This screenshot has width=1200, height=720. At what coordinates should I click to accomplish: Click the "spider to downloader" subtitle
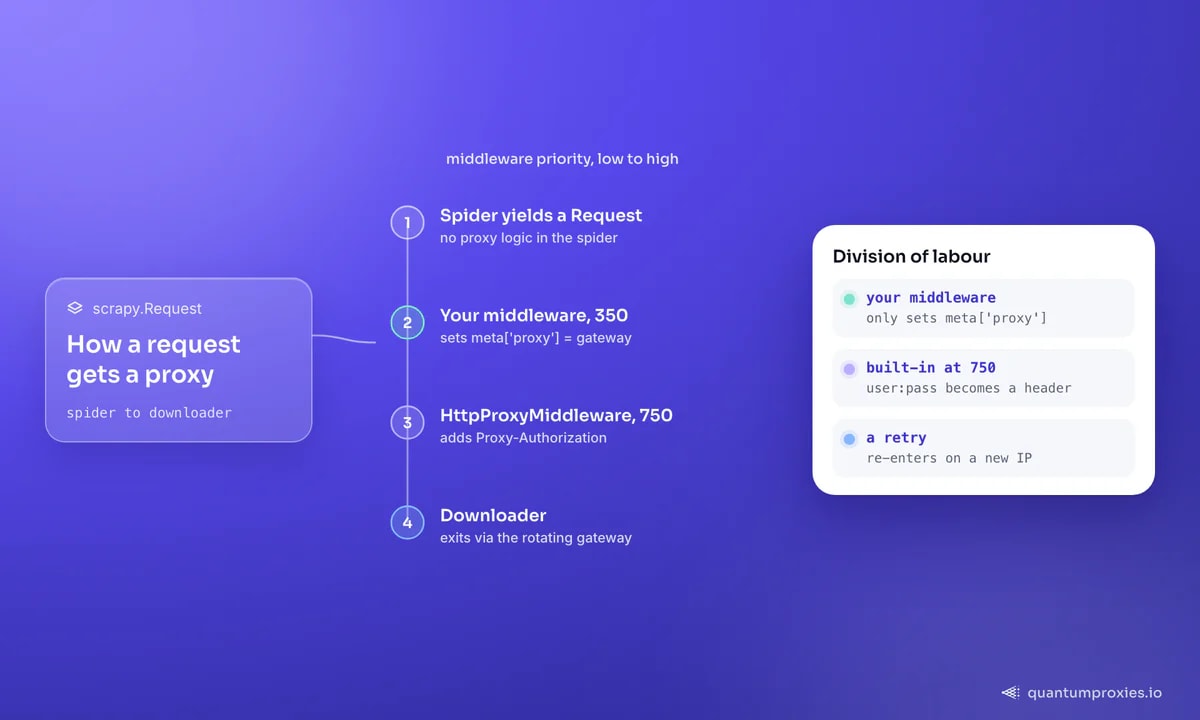149,412
